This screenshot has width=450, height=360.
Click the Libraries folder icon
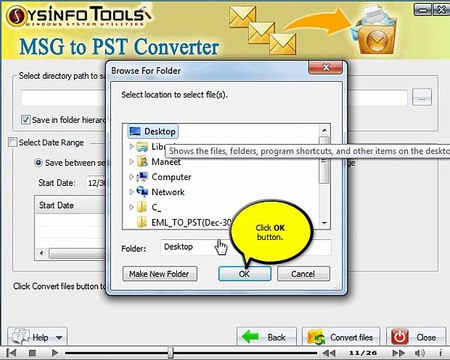point(142,147)
